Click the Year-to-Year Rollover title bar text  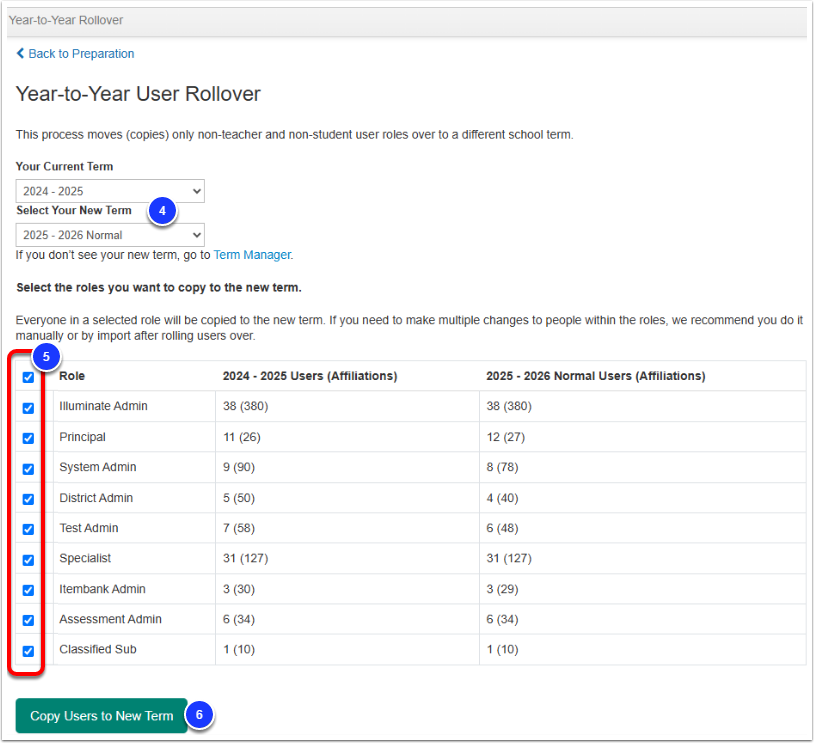click(x=66, y=20)
